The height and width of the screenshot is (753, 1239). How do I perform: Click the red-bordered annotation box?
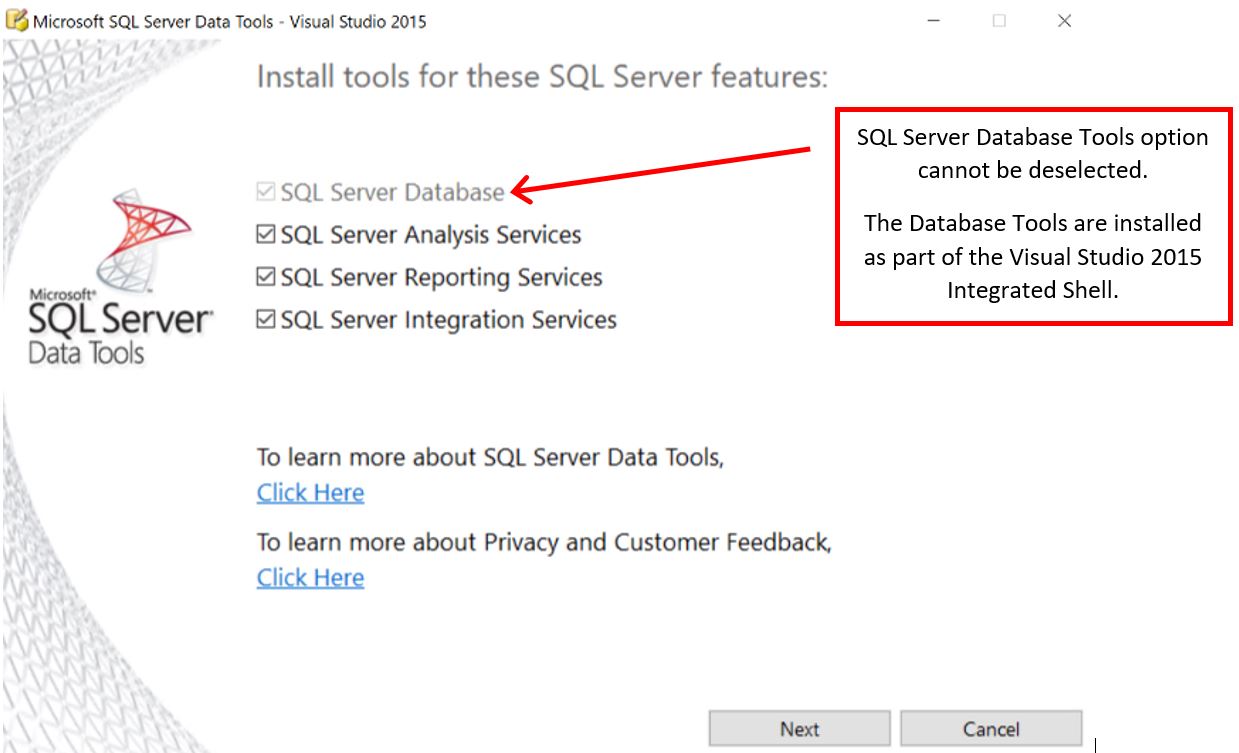click(x=1033, y=213)
